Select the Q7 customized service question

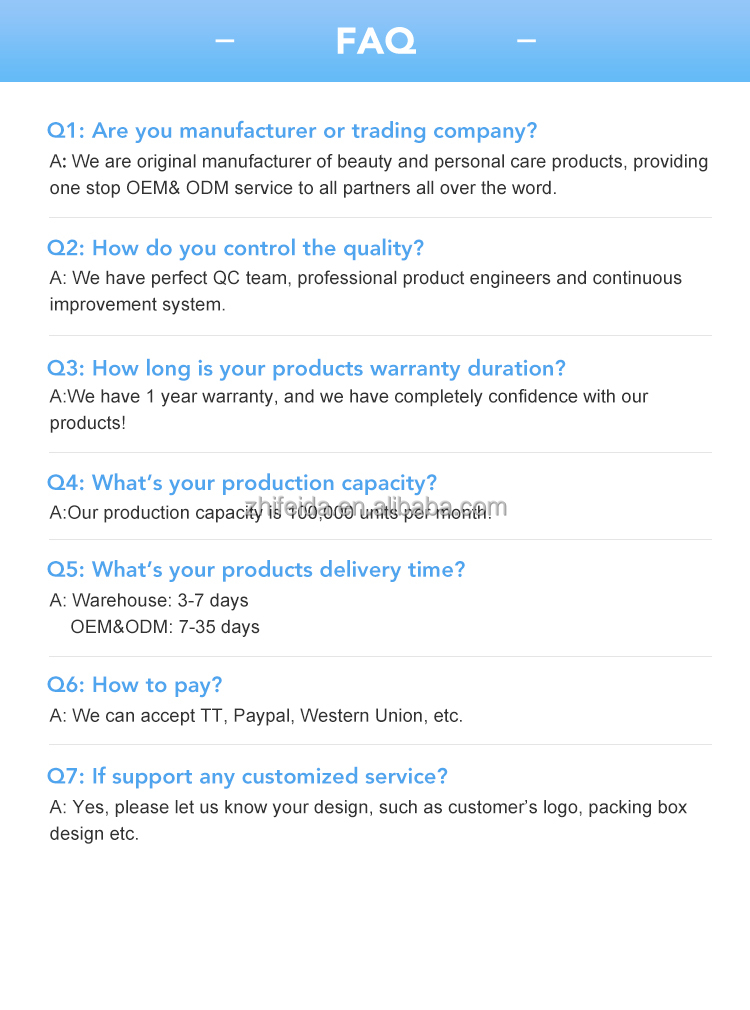point(248,777)
